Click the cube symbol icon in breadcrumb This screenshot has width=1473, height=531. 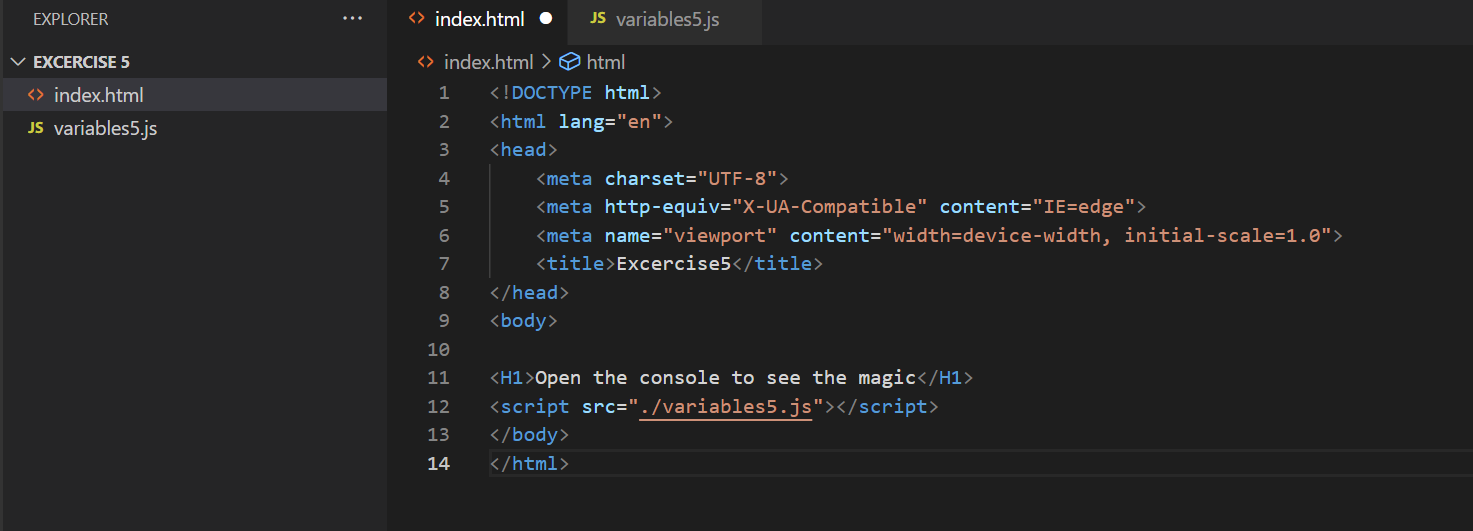[x=570, y=62]
